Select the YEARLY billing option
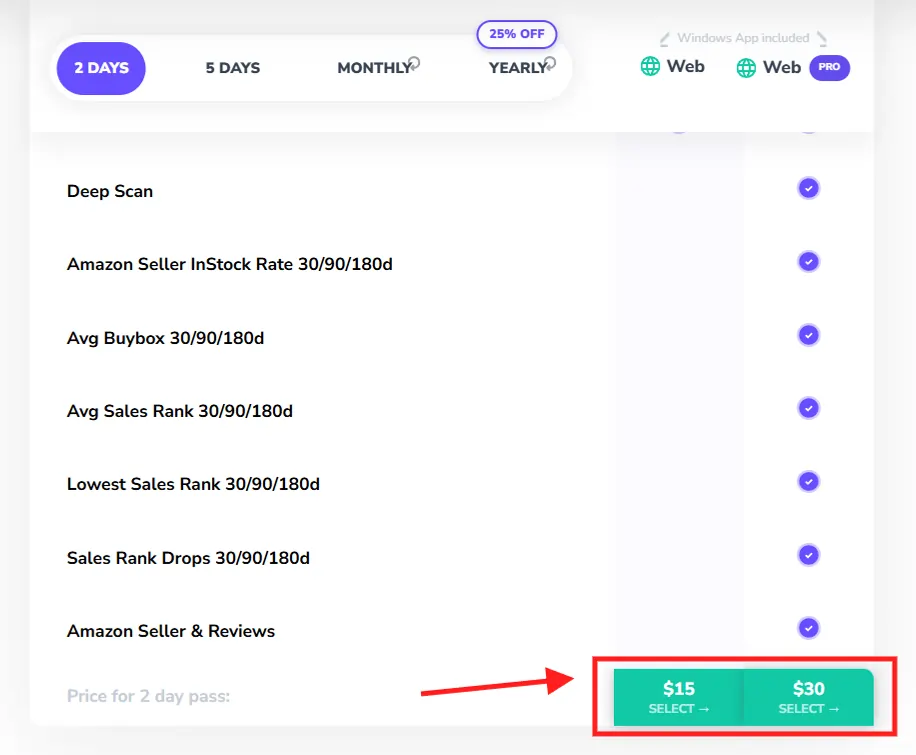916x755 pixels. pyautogui.click(x=514, y=68)
